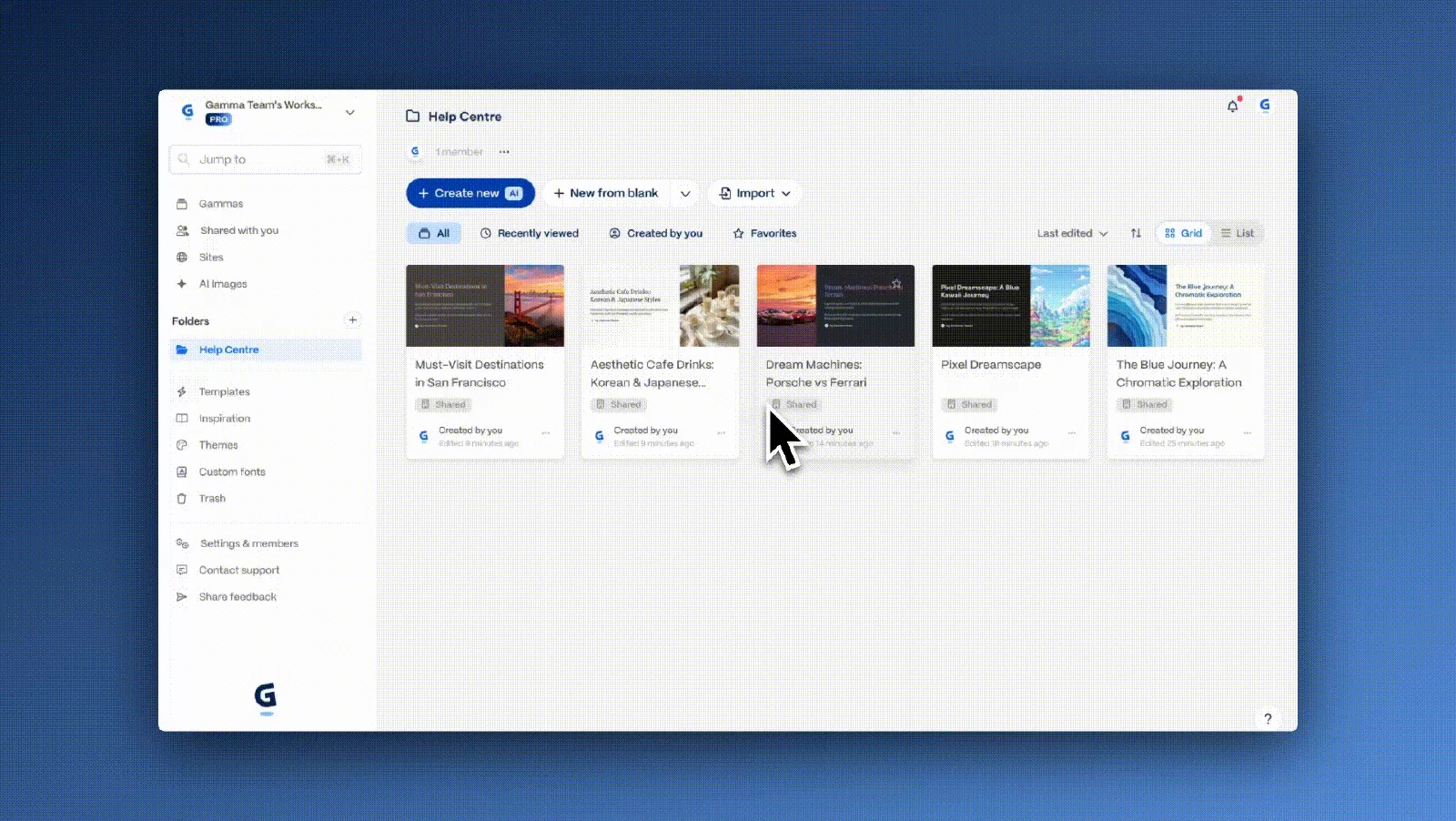1456x821 pixels.
Task: Open more options on Pixel Dreamscape card
Action: click(x=1072, y=433)
